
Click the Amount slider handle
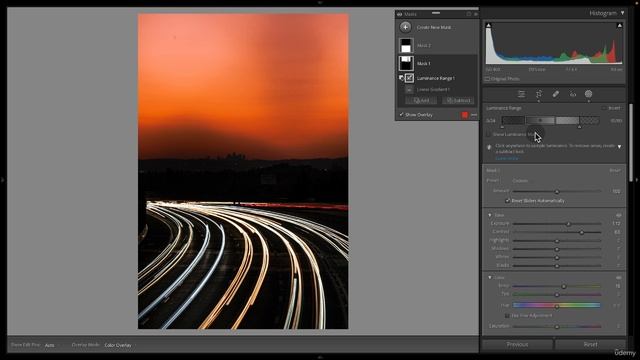tap(557, 191)
